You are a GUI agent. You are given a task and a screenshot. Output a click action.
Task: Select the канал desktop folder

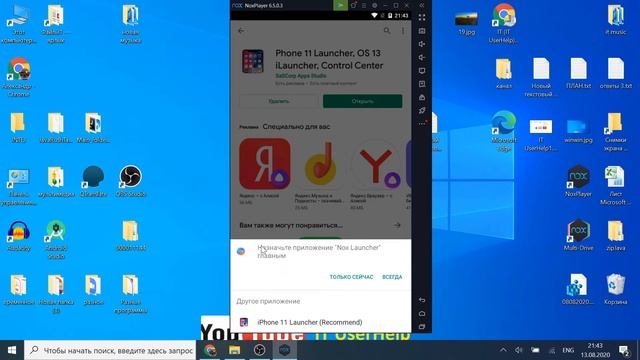(504, 73)
